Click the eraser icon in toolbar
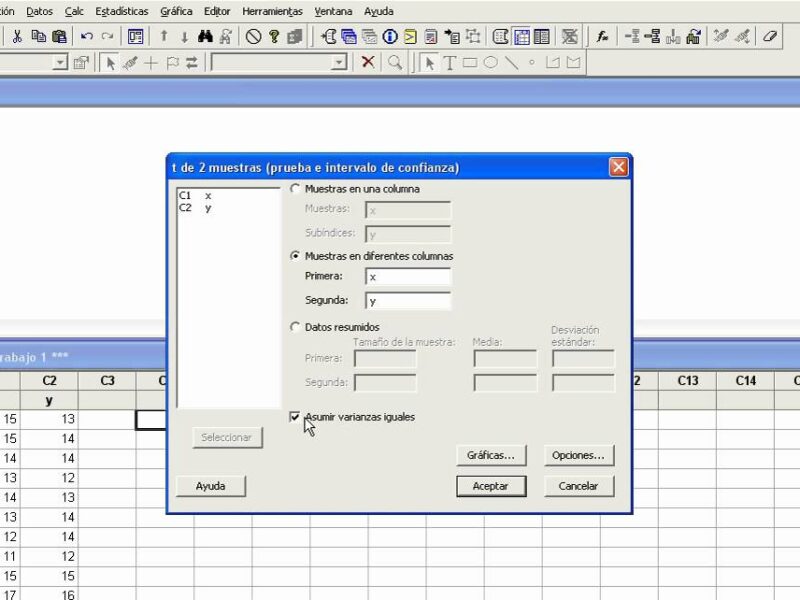Viewport: 800px width, 600px height. click(x=770, y=36)
